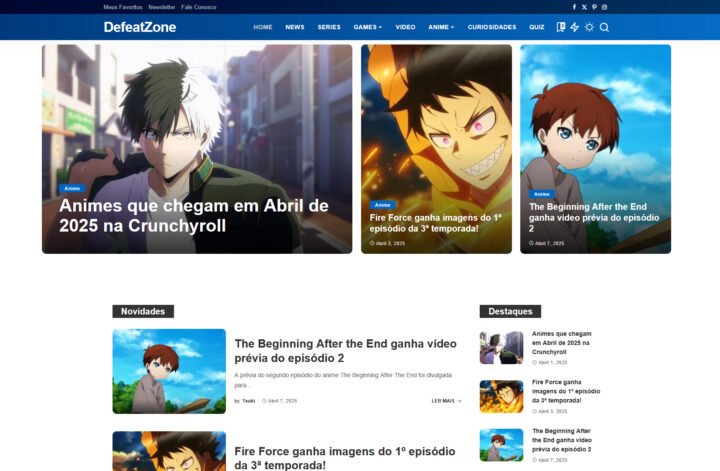Viewport: 720px width, 471px height.
Task: Open the search magnifier icon
Action: [x=604, y=27]
